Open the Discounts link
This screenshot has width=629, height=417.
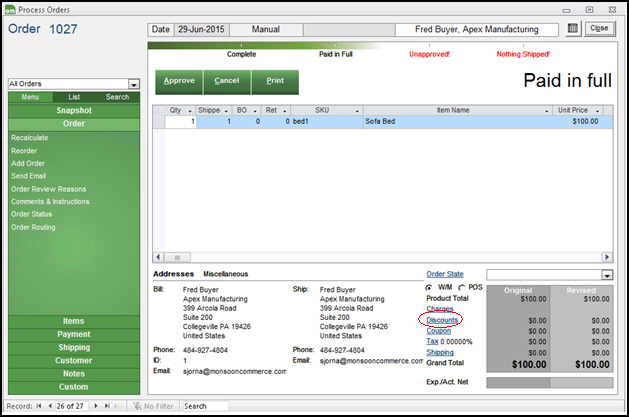click(x=440, y=320)
